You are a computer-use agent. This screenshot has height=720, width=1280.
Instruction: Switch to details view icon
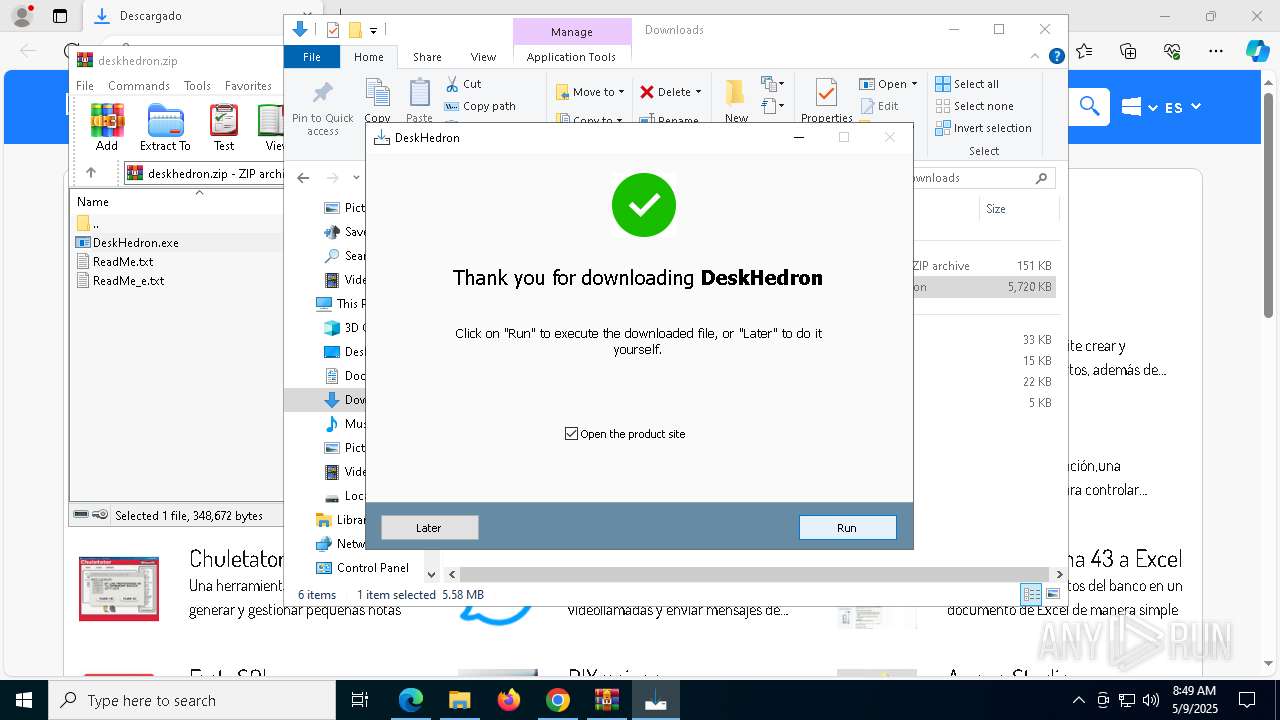pyautogui.click(x=1031, y=594)
